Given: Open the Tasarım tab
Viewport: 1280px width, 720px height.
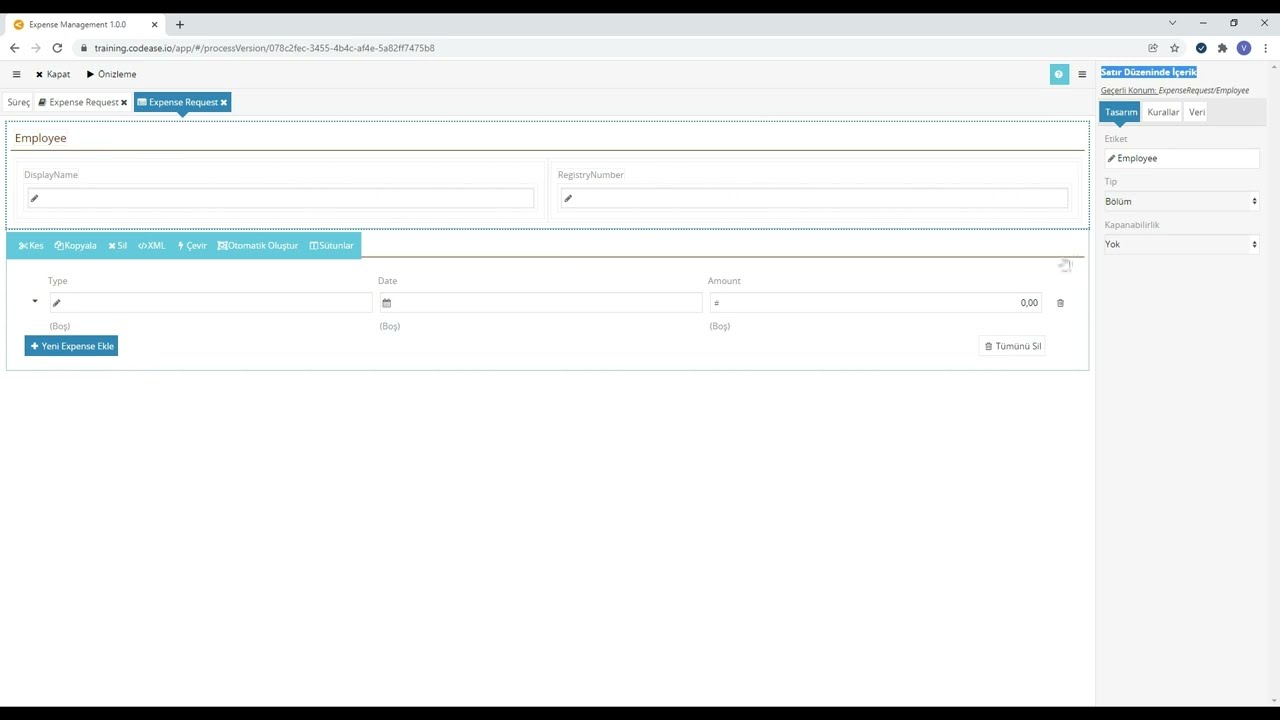Looking at the screenshot, I should (1120, 112).
